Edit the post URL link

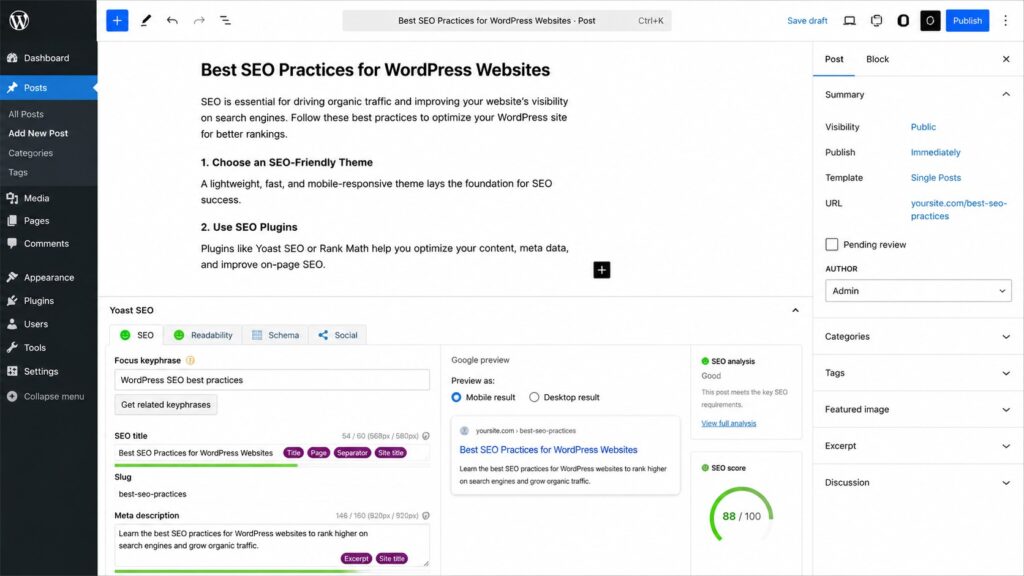958,210
